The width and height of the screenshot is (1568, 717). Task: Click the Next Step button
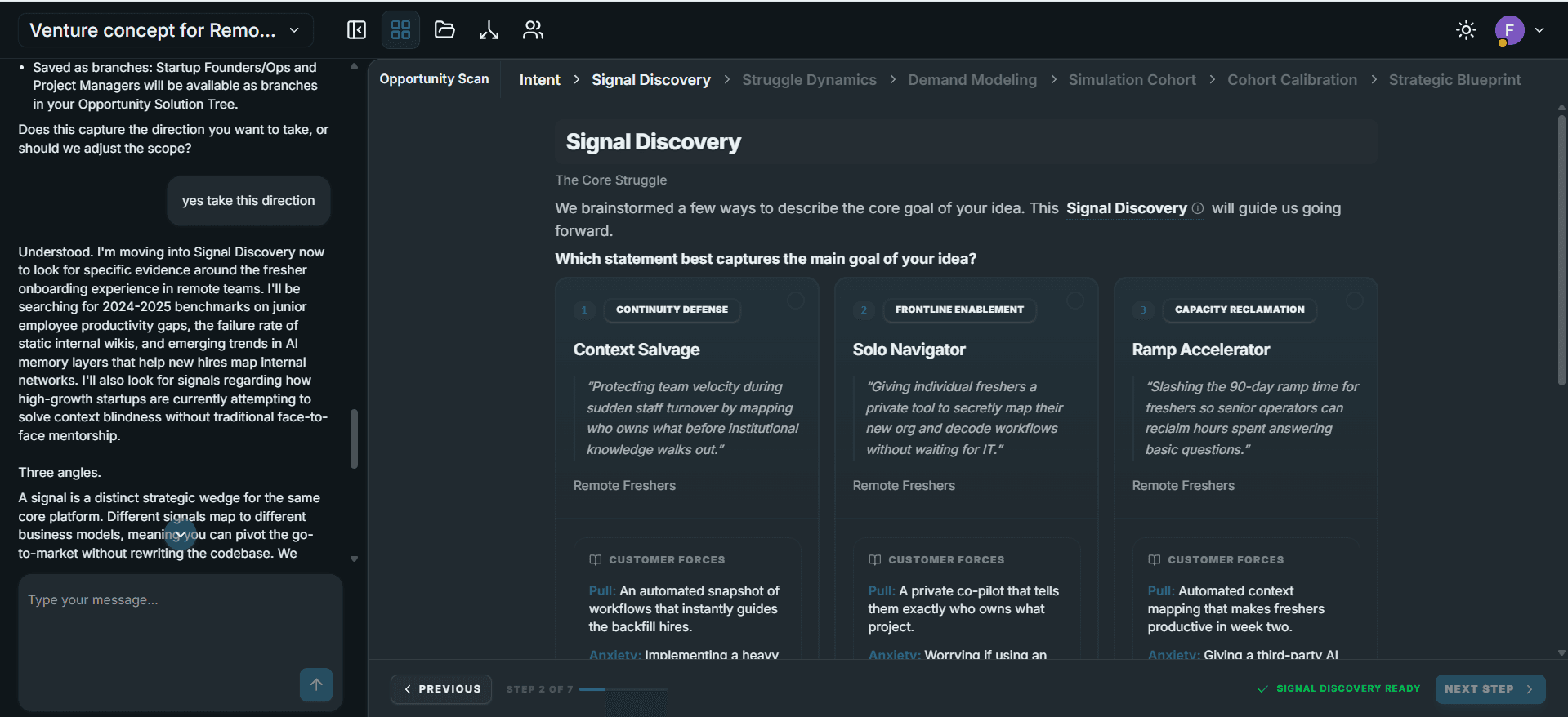(x=1490, y=689)
